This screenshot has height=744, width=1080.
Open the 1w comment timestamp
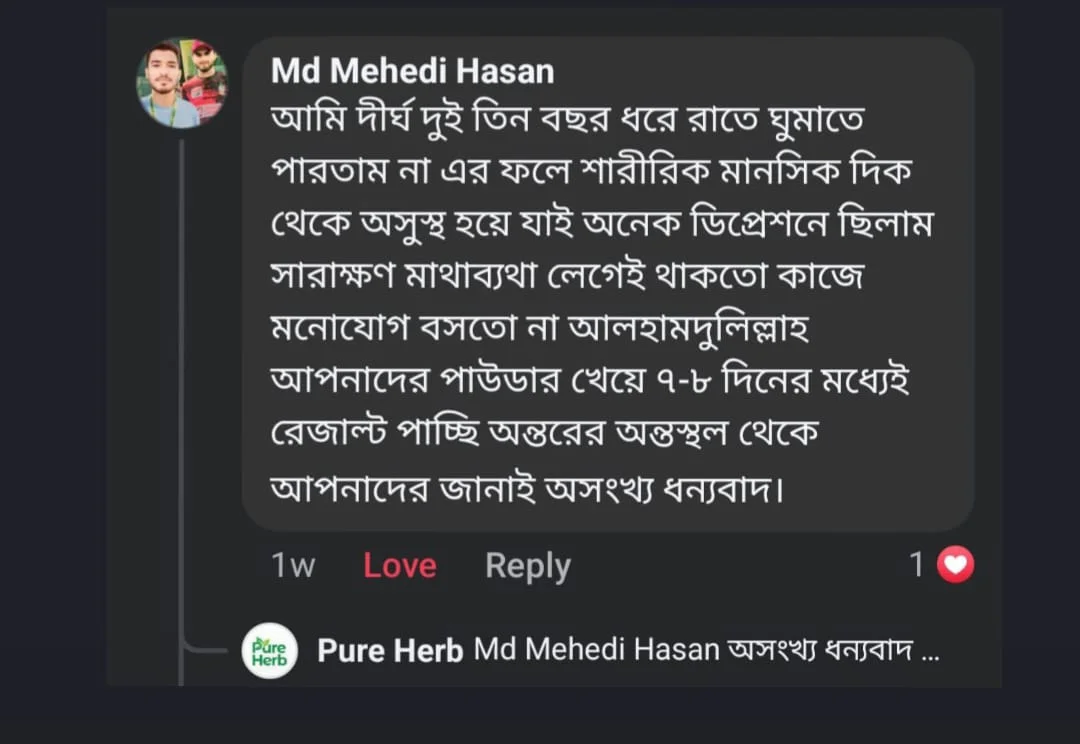click(293, 566)
